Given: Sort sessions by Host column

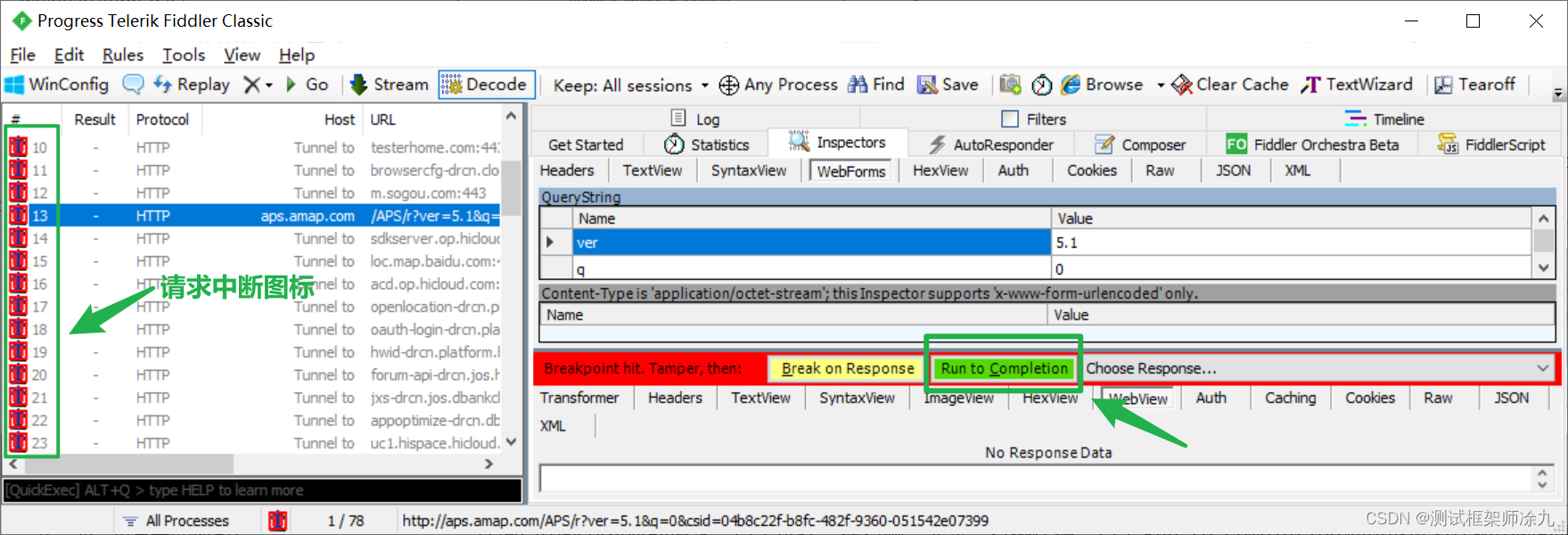Looking at the screenshot, I should (340, 119).
